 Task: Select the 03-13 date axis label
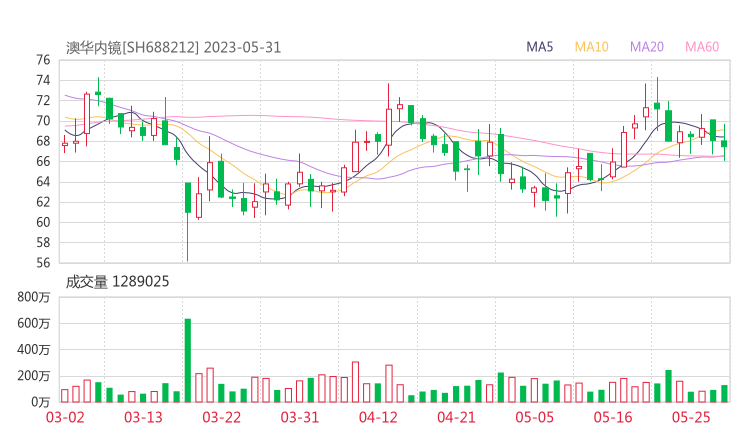142,417
